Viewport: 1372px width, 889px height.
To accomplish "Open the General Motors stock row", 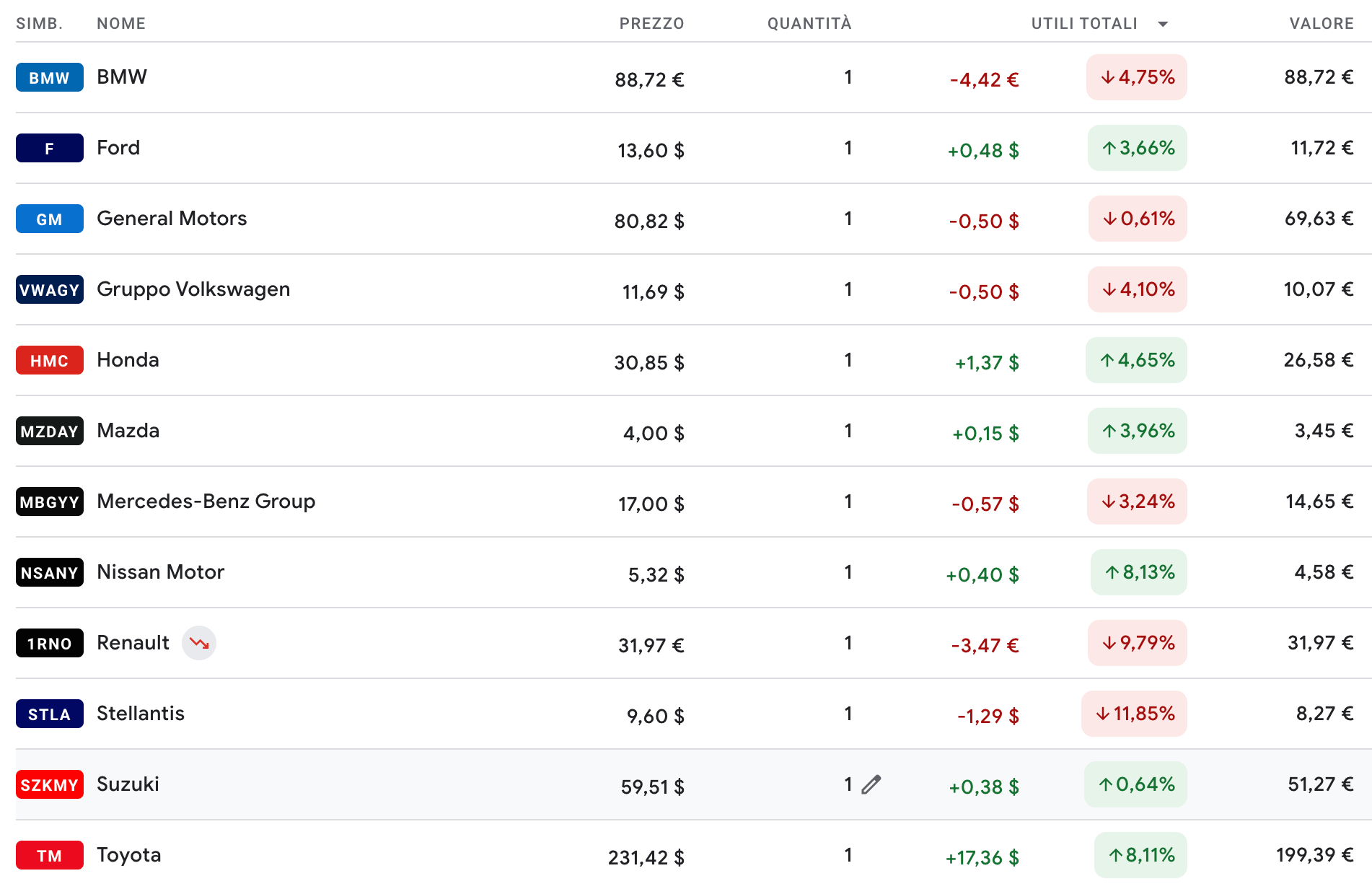I will [694, 219].
